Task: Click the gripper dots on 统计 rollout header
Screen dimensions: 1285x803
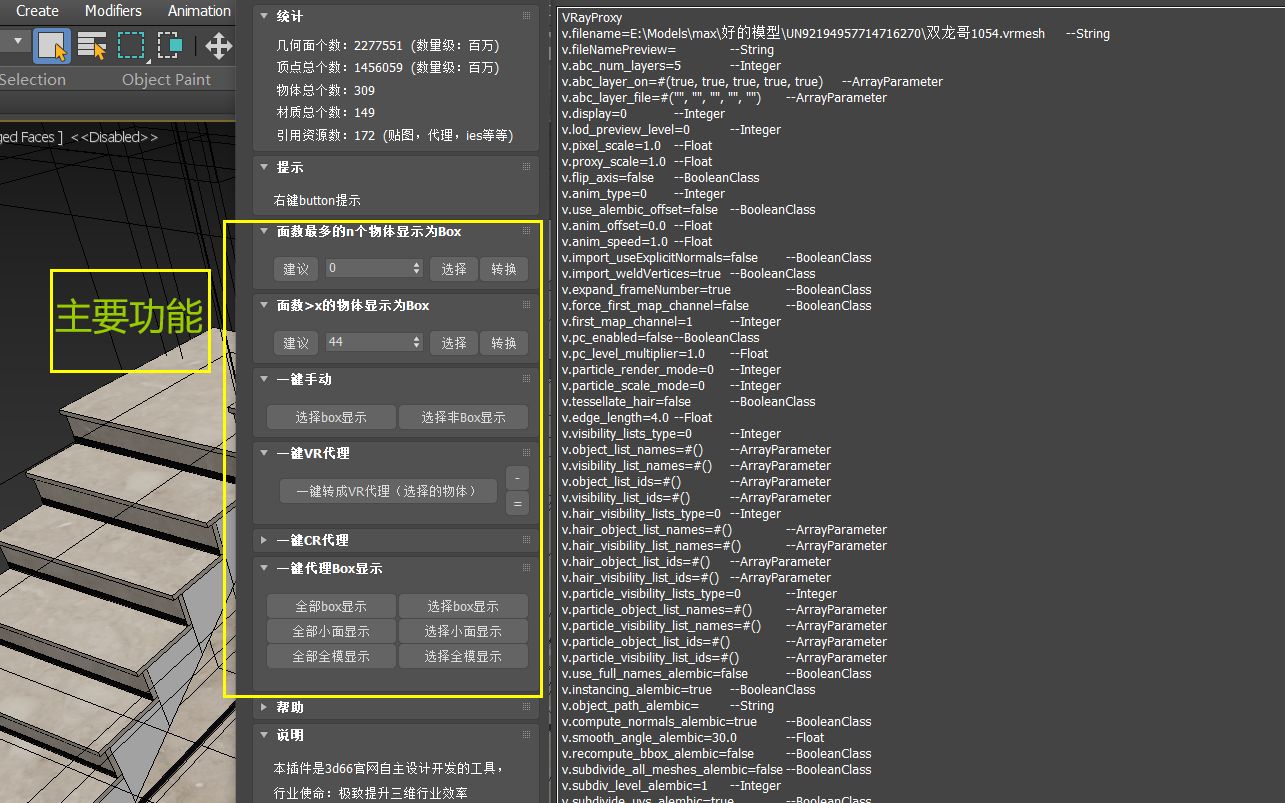Action: click(x=527, y=15)
